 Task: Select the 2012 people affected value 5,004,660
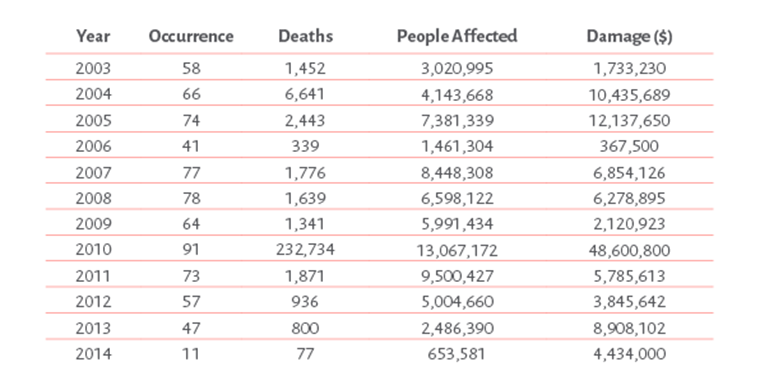tap(457, 301)
